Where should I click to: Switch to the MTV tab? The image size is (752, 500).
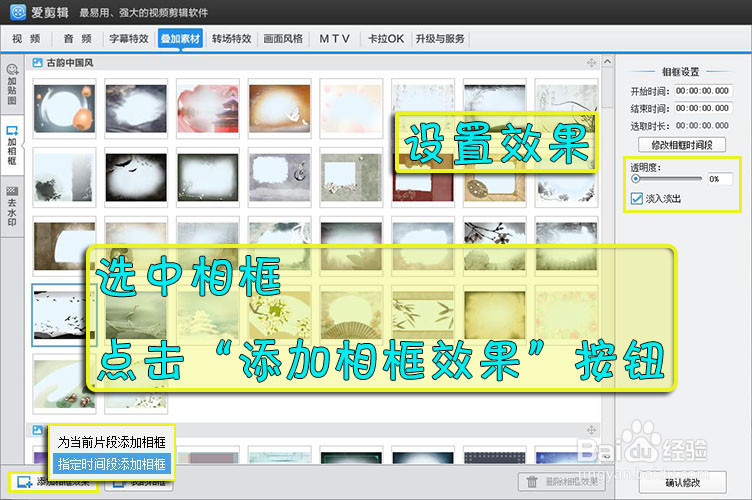click(x=334, y=39)
